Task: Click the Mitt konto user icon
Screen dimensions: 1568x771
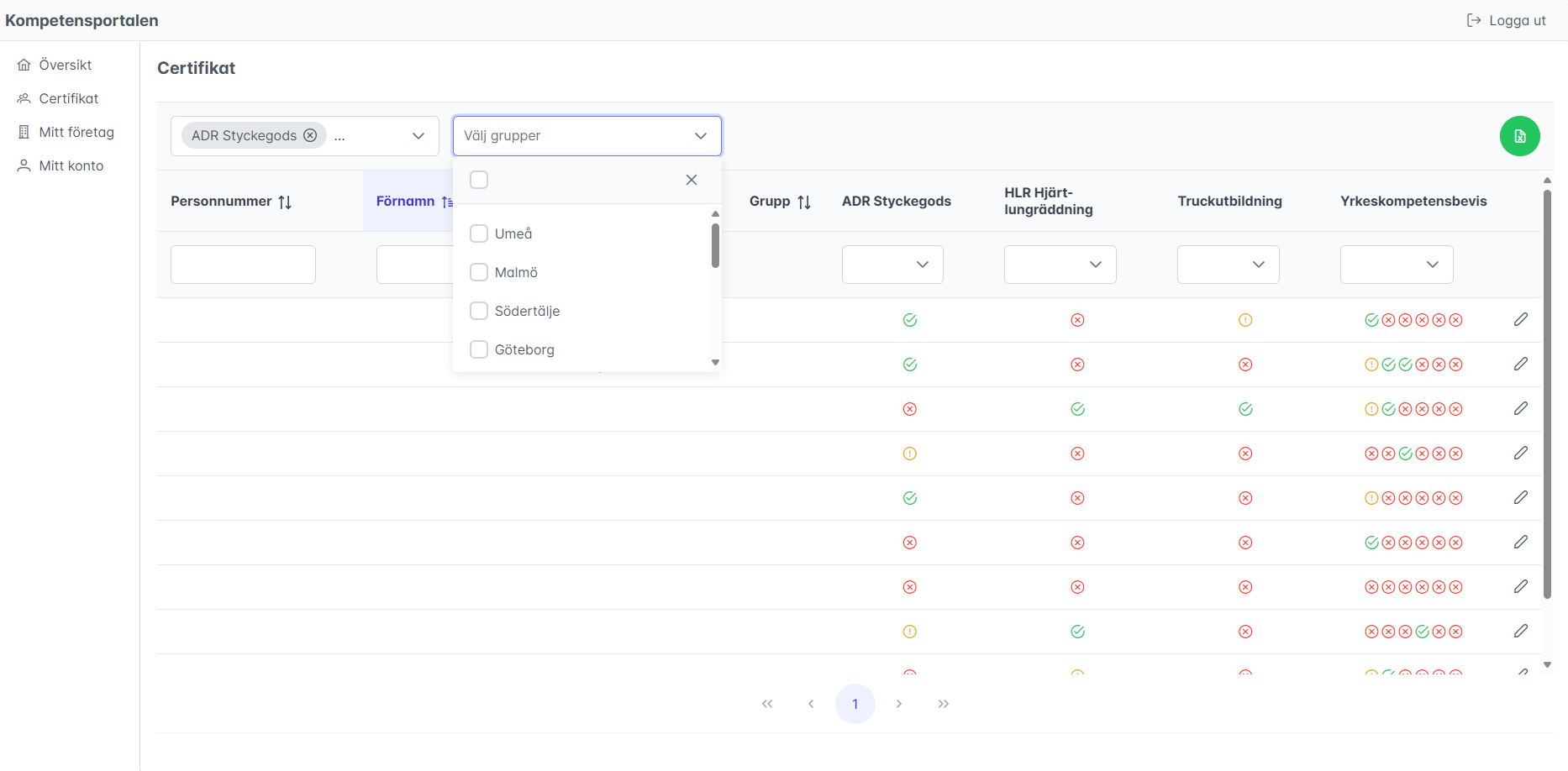Action: (x=24, y=165)
